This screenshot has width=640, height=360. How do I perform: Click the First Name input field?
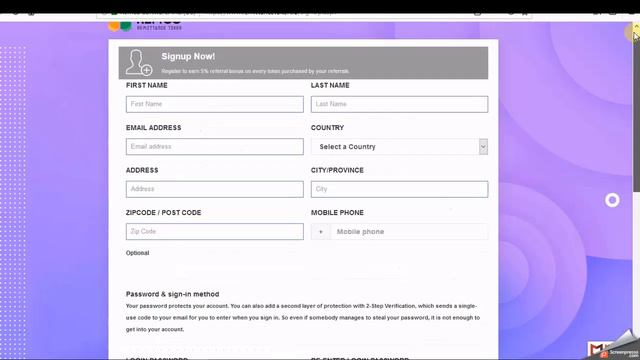(215, 104)
